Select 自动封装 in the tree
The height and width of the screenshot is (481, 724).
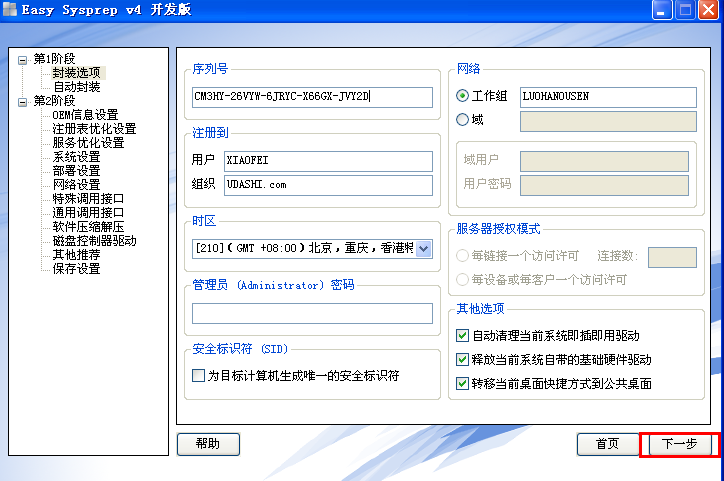point(76,87)
